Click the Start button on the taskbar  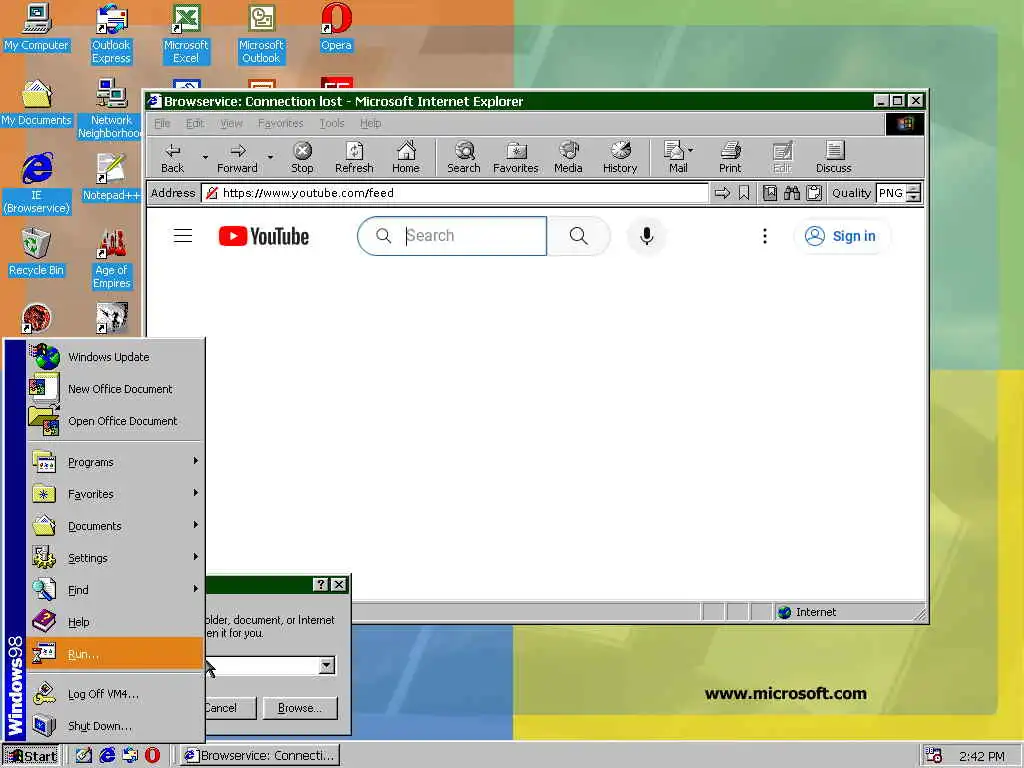click(x=31, y=756)
